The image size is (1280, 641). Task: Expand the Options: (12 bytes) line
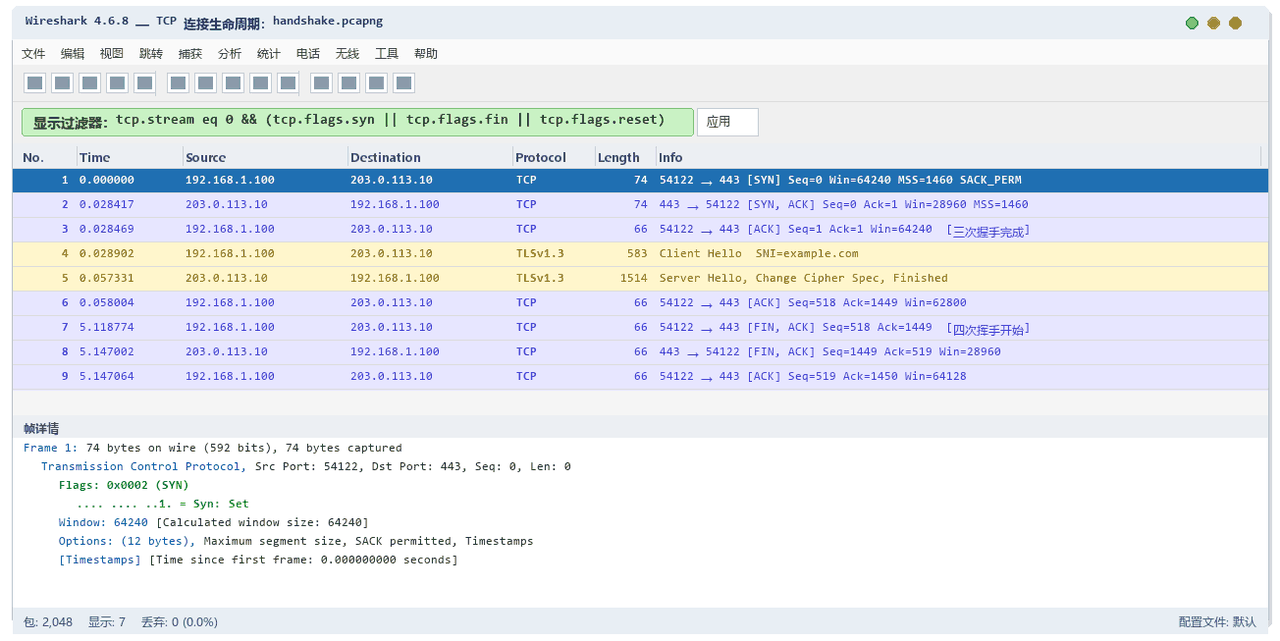click(x=296, y=541)
